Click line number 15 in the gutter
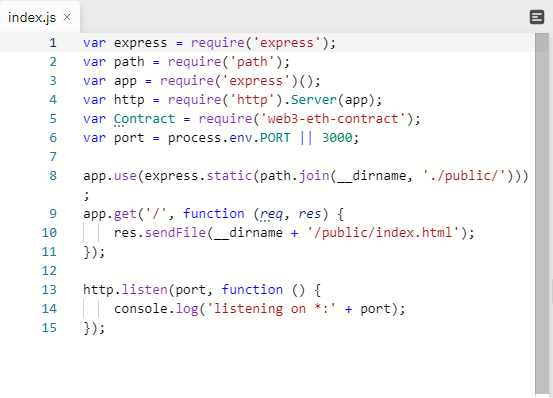Viewport: 553px width, 398px height. 49,328
